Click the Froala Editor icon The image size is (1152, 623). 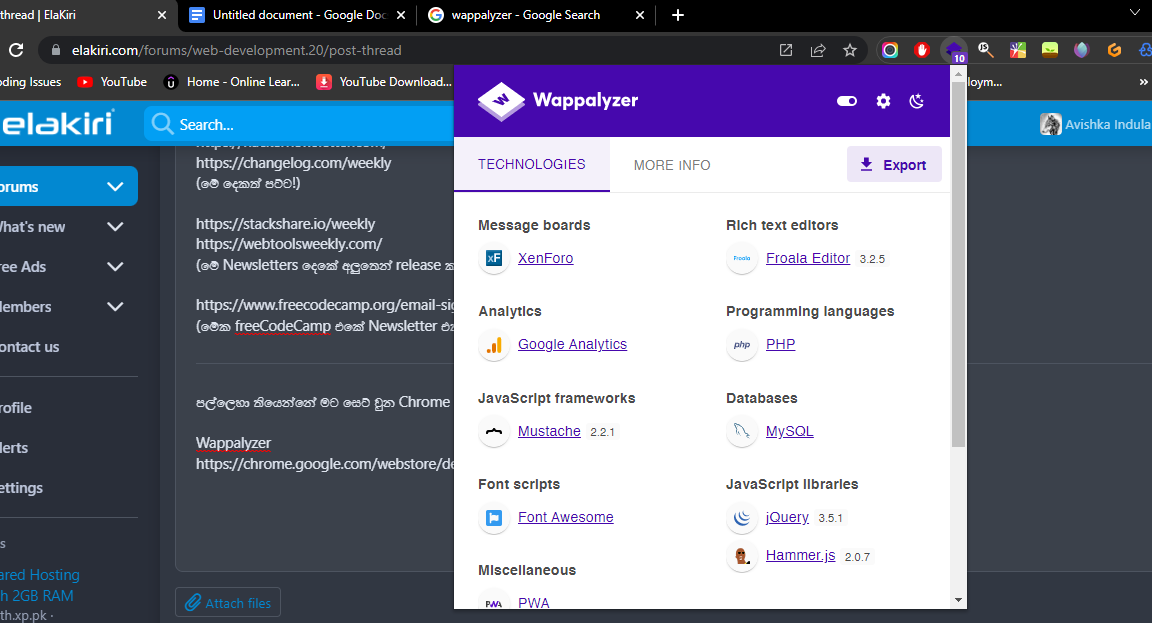tap(742, 258)
